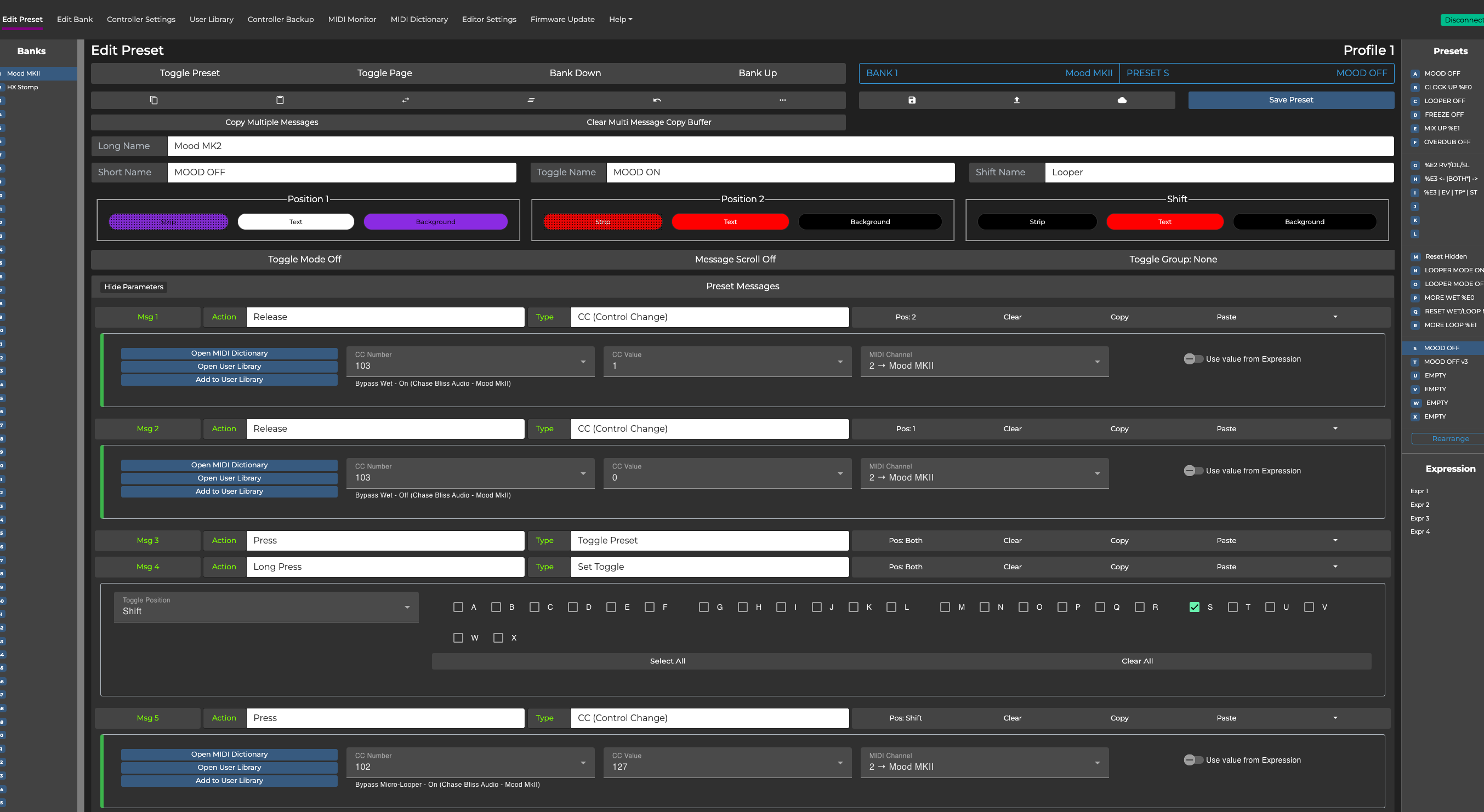The image size is (1484, 812).
Task: Enable Use value from Expression for Msg 1
Action: point(1192,359)
